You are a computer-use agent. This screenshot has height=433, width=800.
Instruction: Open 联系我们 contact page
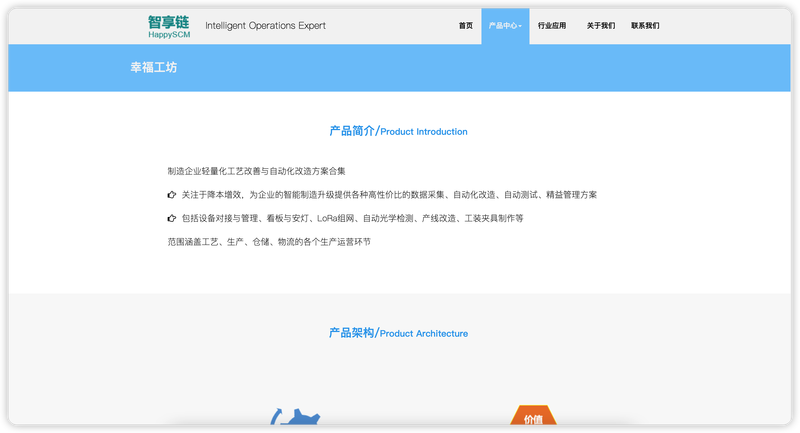point(645,26)
